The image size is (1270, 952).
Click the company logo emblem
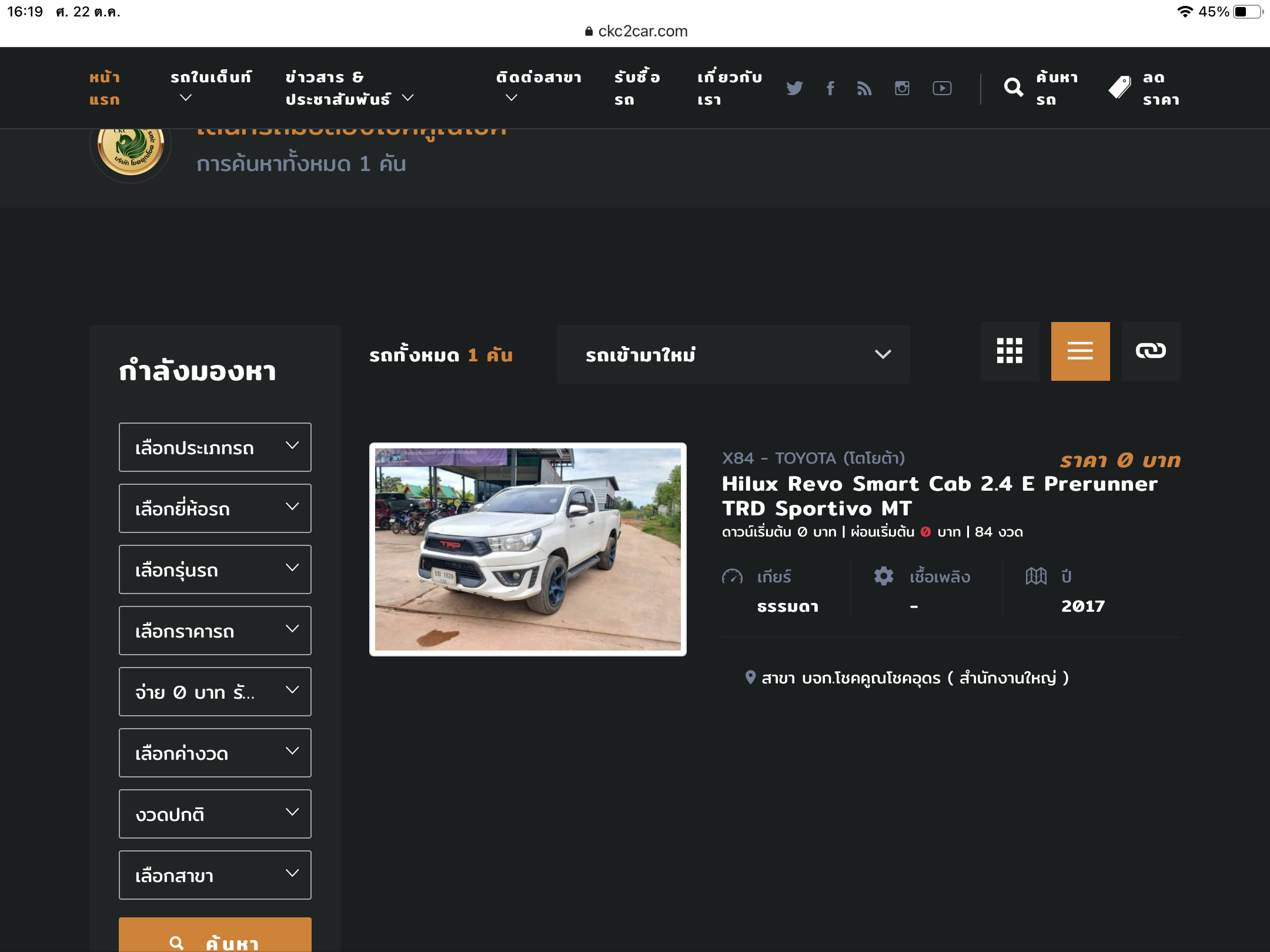131,147
